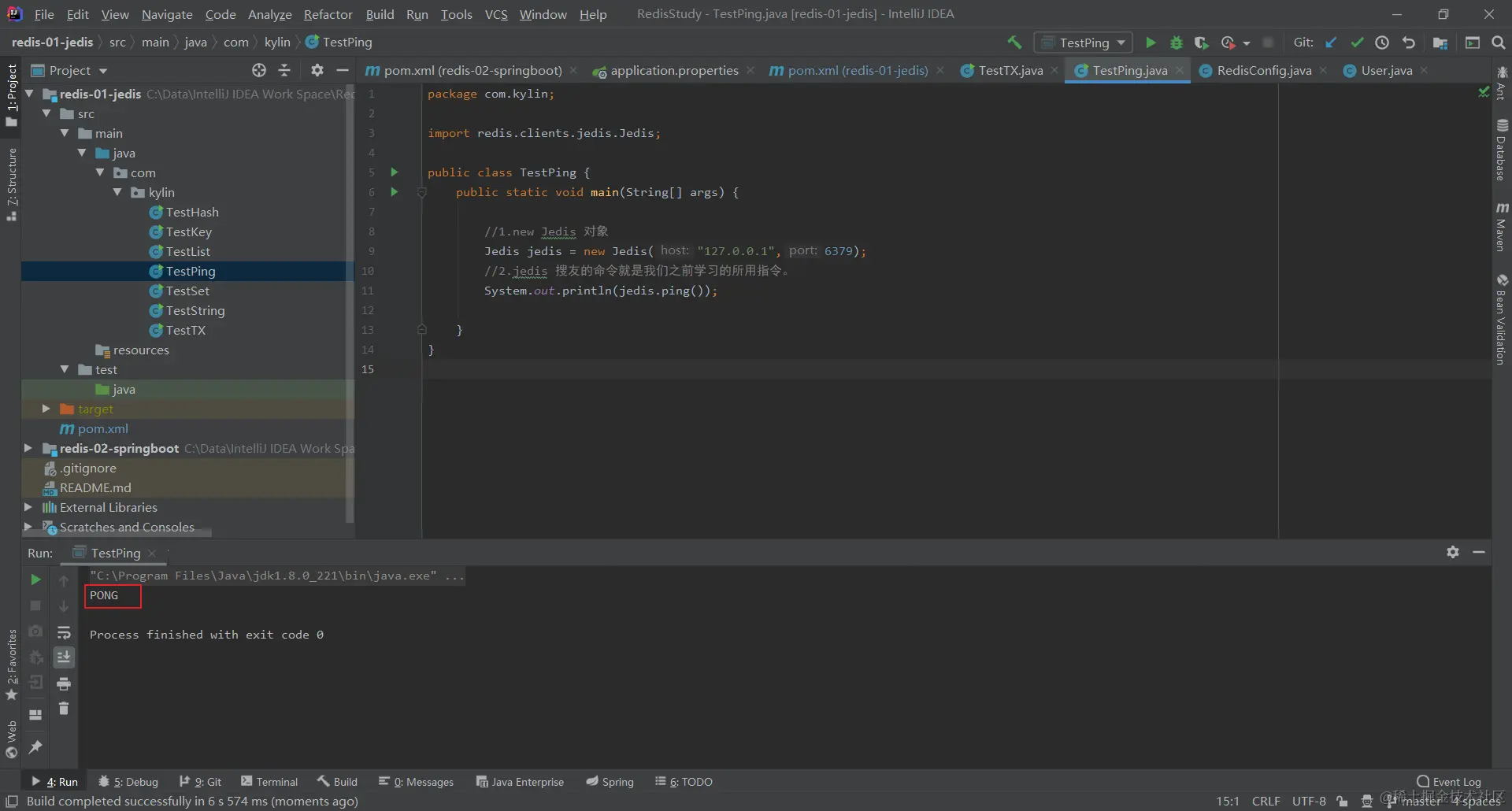Screen dimensions: 1512x811
Task: Open Run panel settings gear
Action: (1453, 552)
